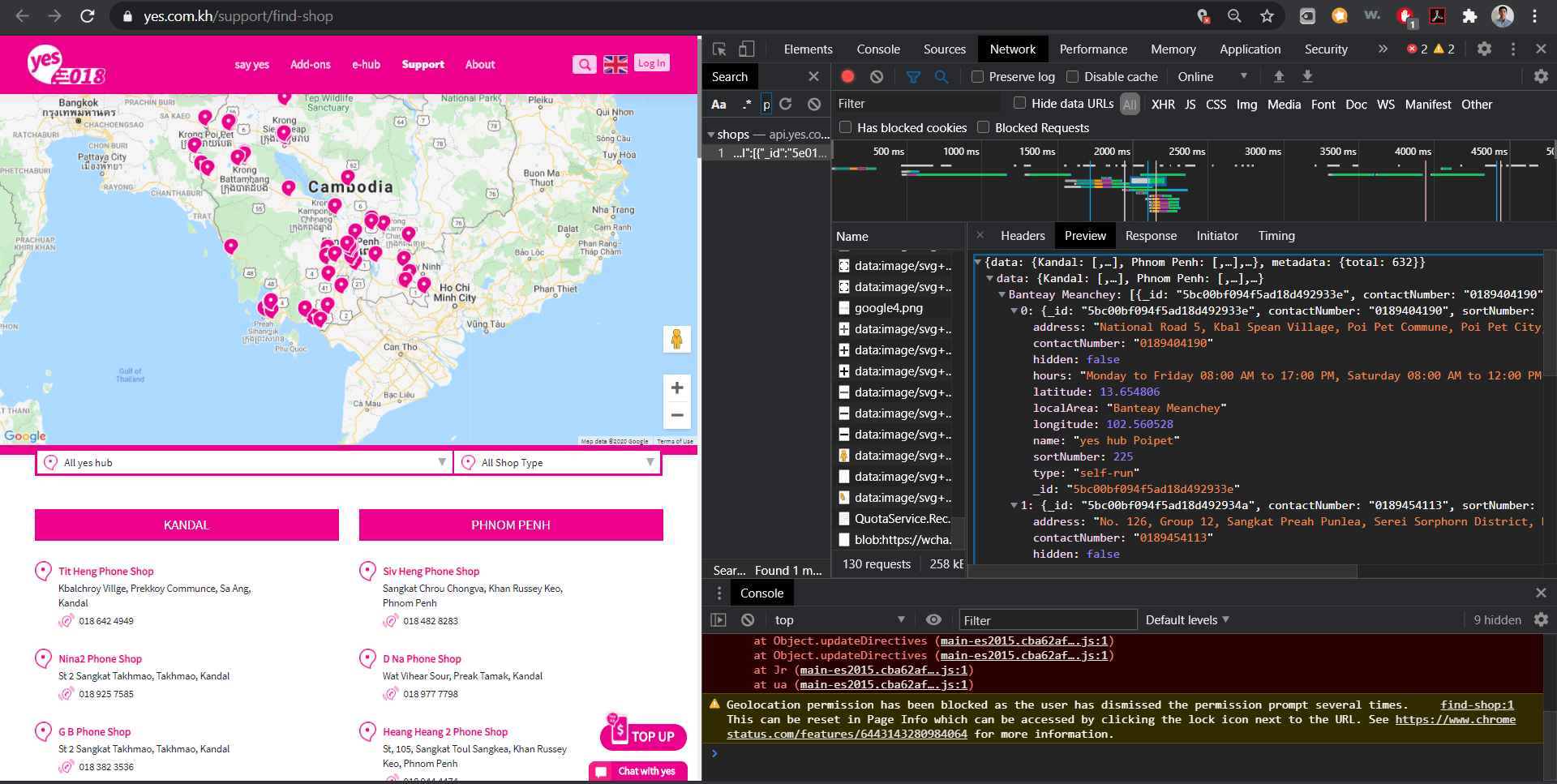Open network search magnifier icon
1557x784 pixels.
941,76
